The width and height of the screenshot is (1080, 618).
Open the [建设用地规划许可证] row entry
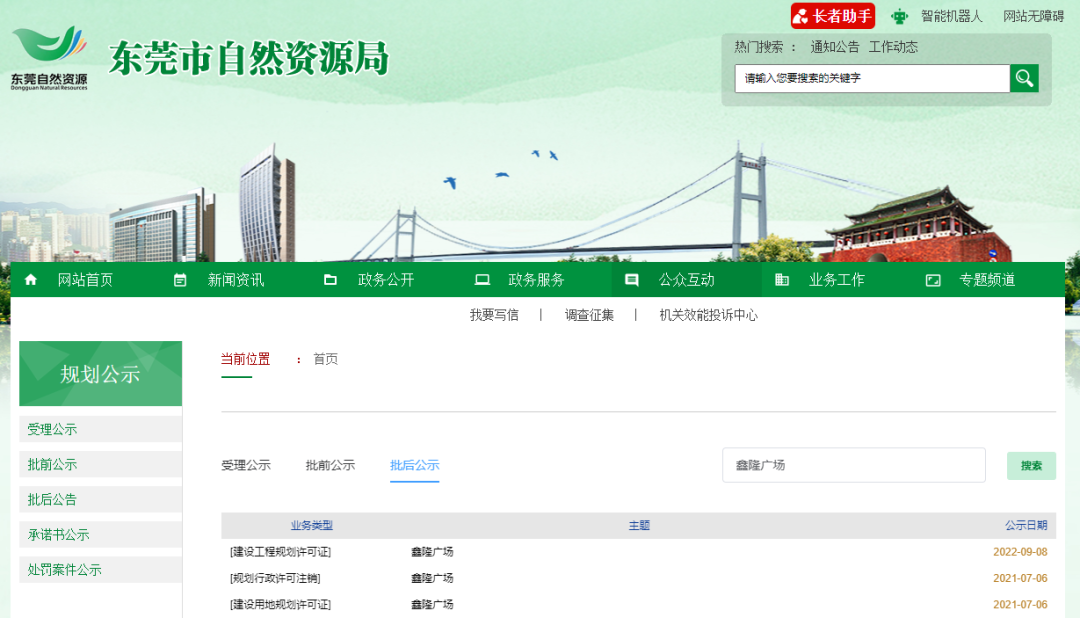pyautogui.click(x=280, y=604)
